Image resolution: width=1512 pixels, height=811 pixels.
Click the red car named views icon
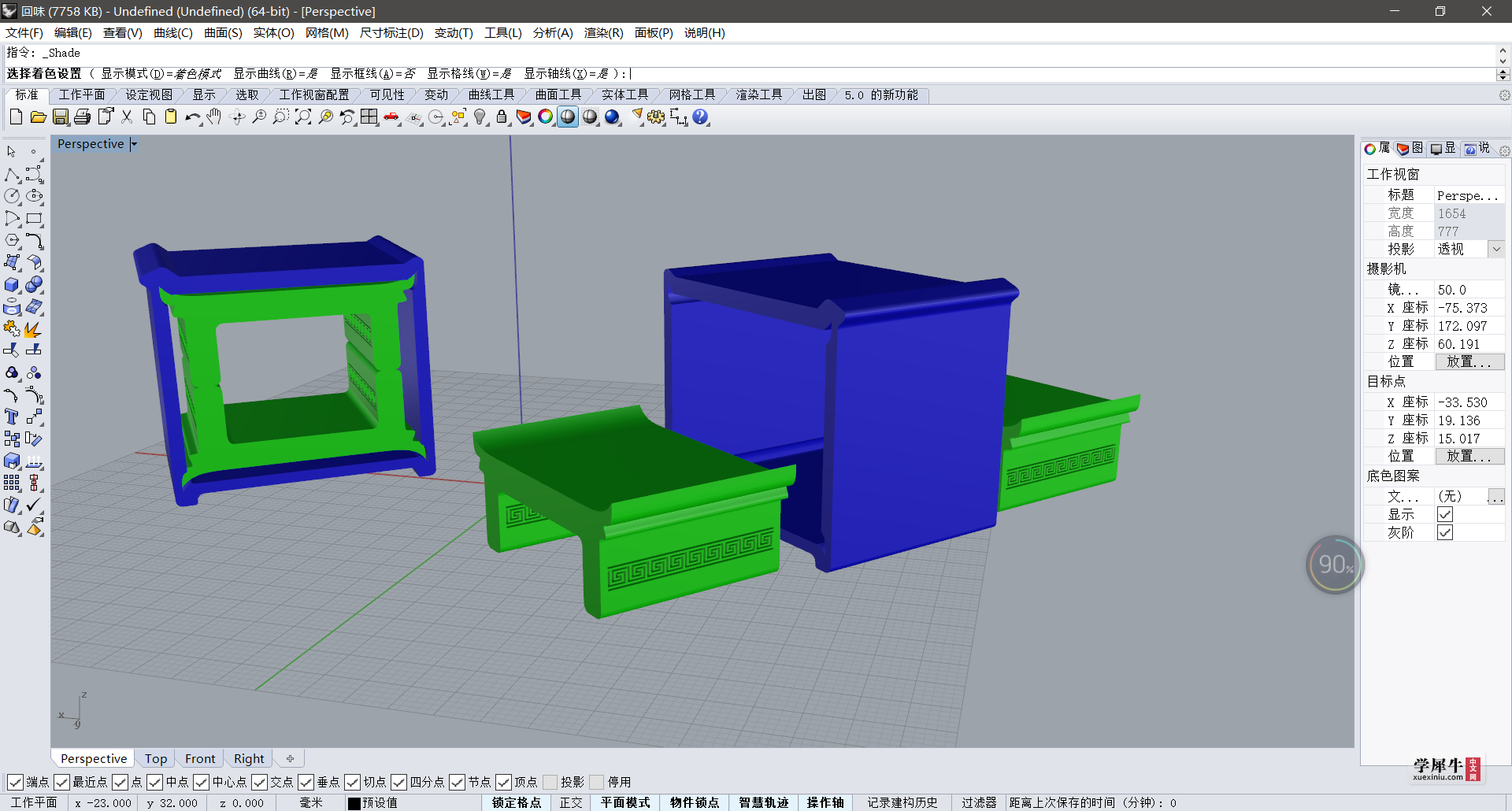pyautogui.click(x=391, y=117)
